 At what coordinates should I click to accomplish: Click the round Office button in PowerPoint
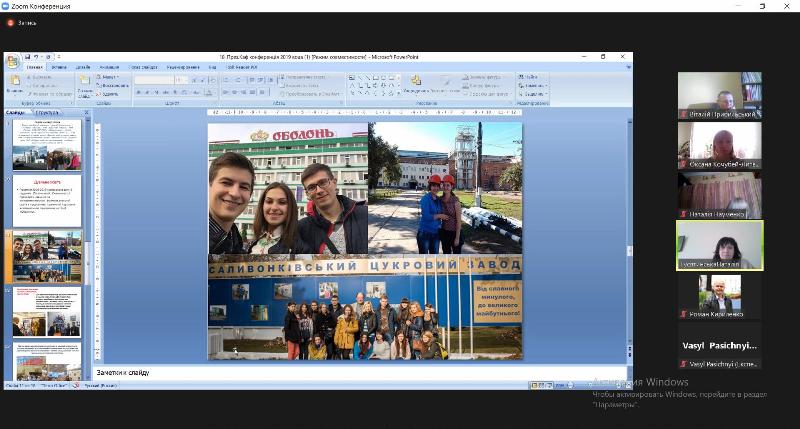click(x=11, y=61)
